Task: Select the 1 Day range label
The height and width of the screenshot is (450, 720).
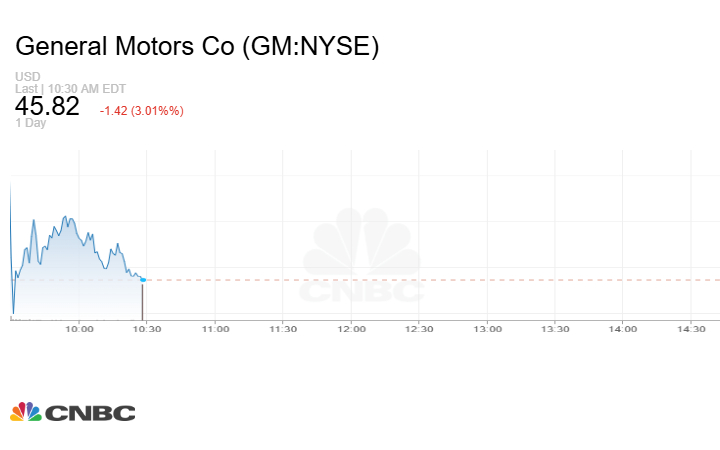Action: pyautogui.click(x=30, y=123)
